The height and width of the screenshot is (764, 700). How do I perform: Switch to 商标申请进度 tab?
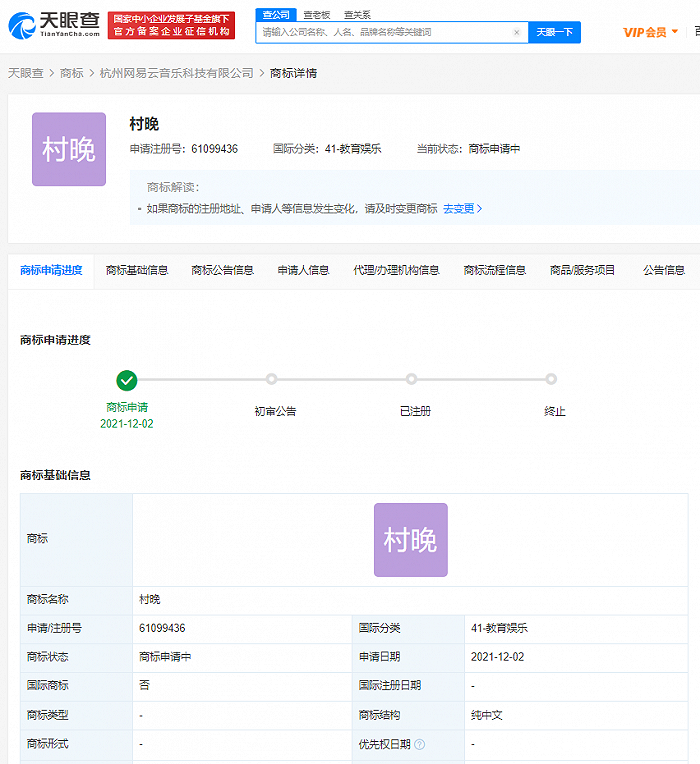pyautogui.click(x=51, y=270)
